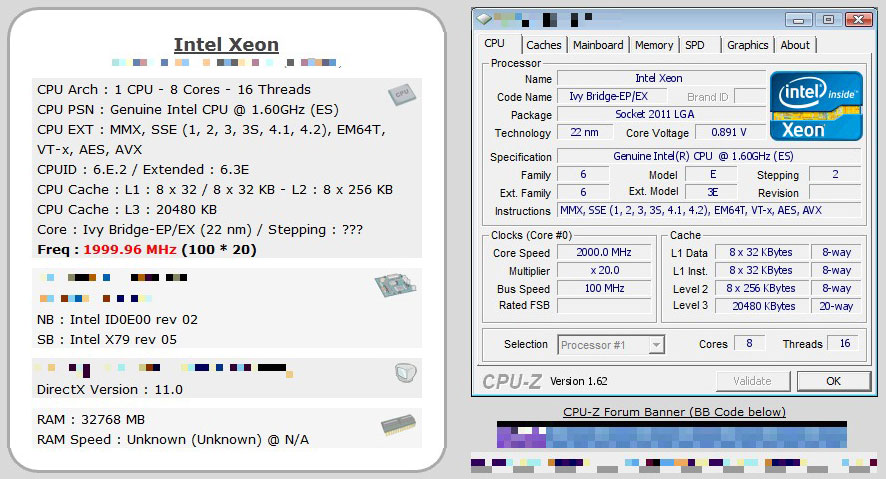Click the NB Intel ID0E00 rev 02 line

(118, 319)
